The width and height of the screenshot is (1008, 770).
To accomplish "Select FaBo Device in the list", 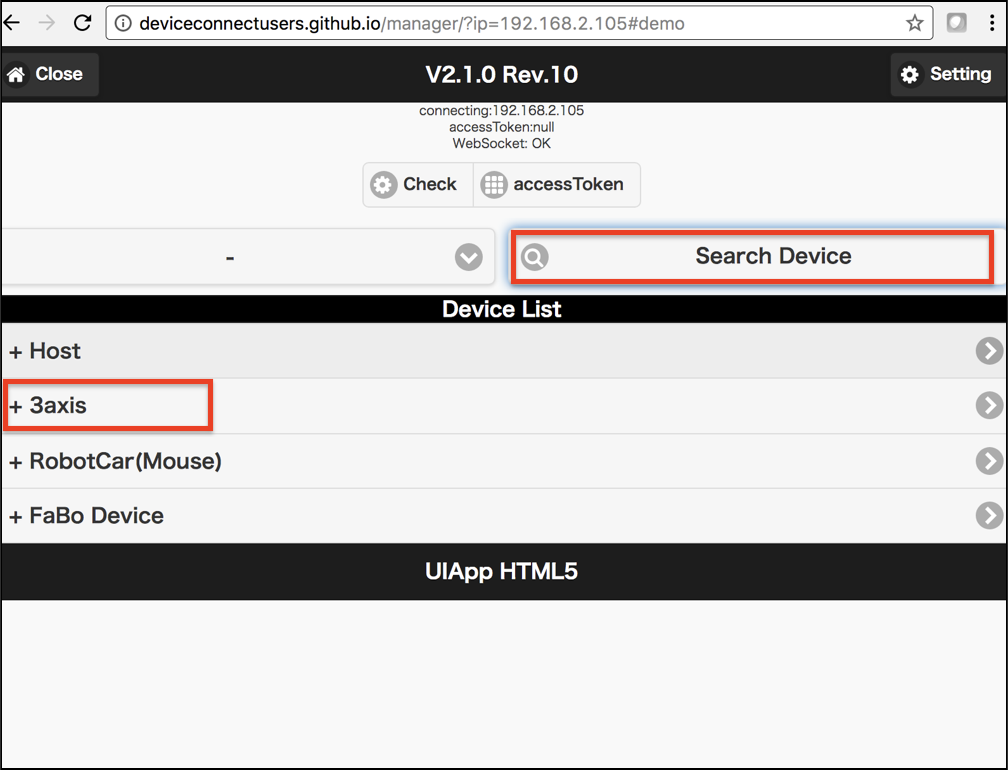I will pos(96,516).
